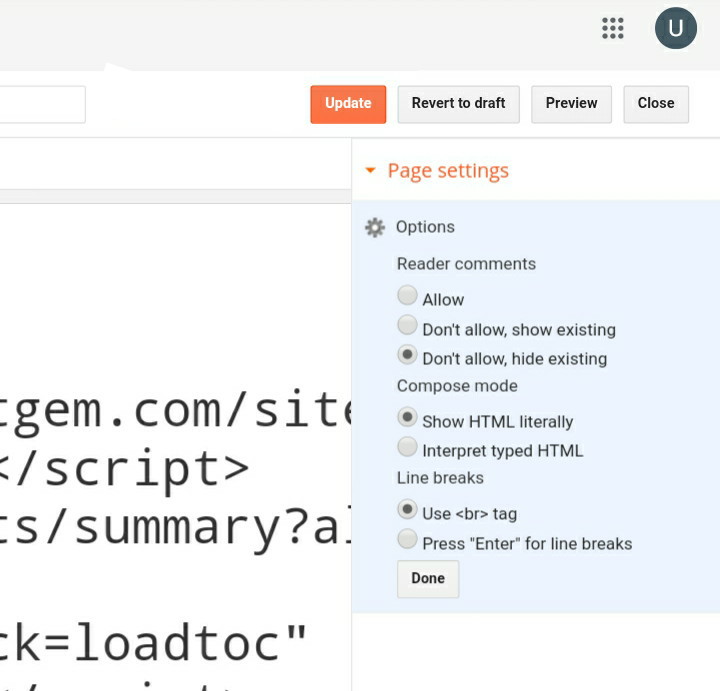The width and height of the screenshot is (720, 691).
Task: Select Don't allow, show existing radio
Action: tap(407, 325)
